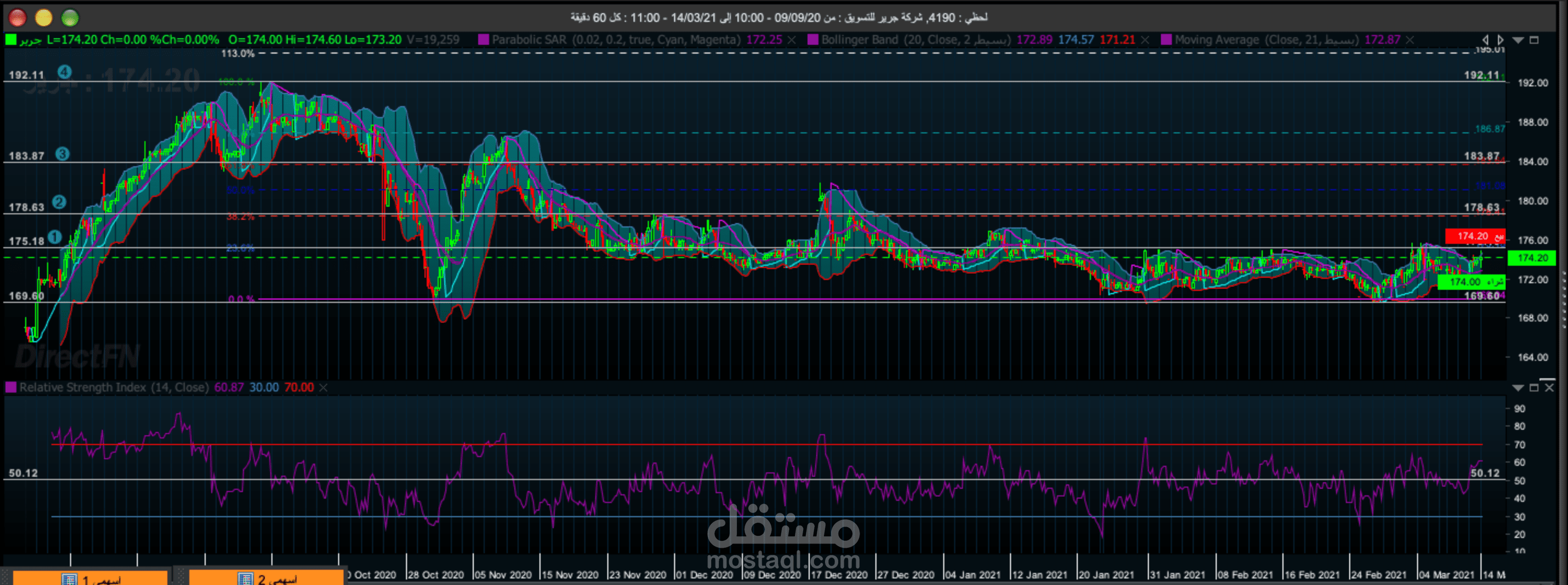Maximize the RSI panel
Viewport: 1568px width, 585px height.
(x=1534, y=388)
